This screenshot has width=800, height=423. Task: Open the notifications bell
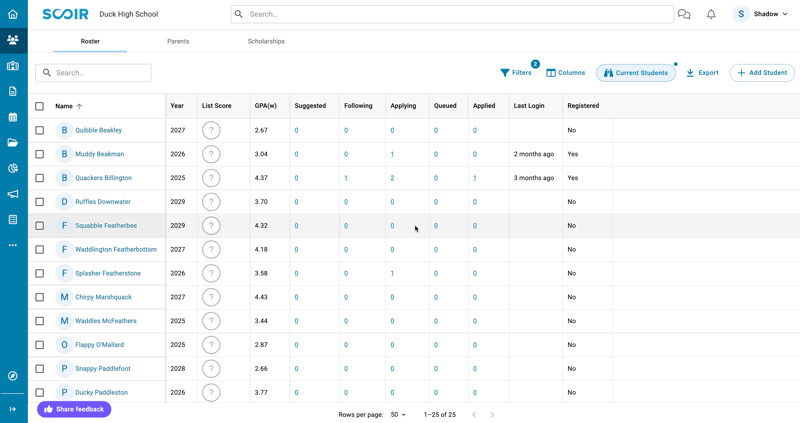tap(711, 15)
